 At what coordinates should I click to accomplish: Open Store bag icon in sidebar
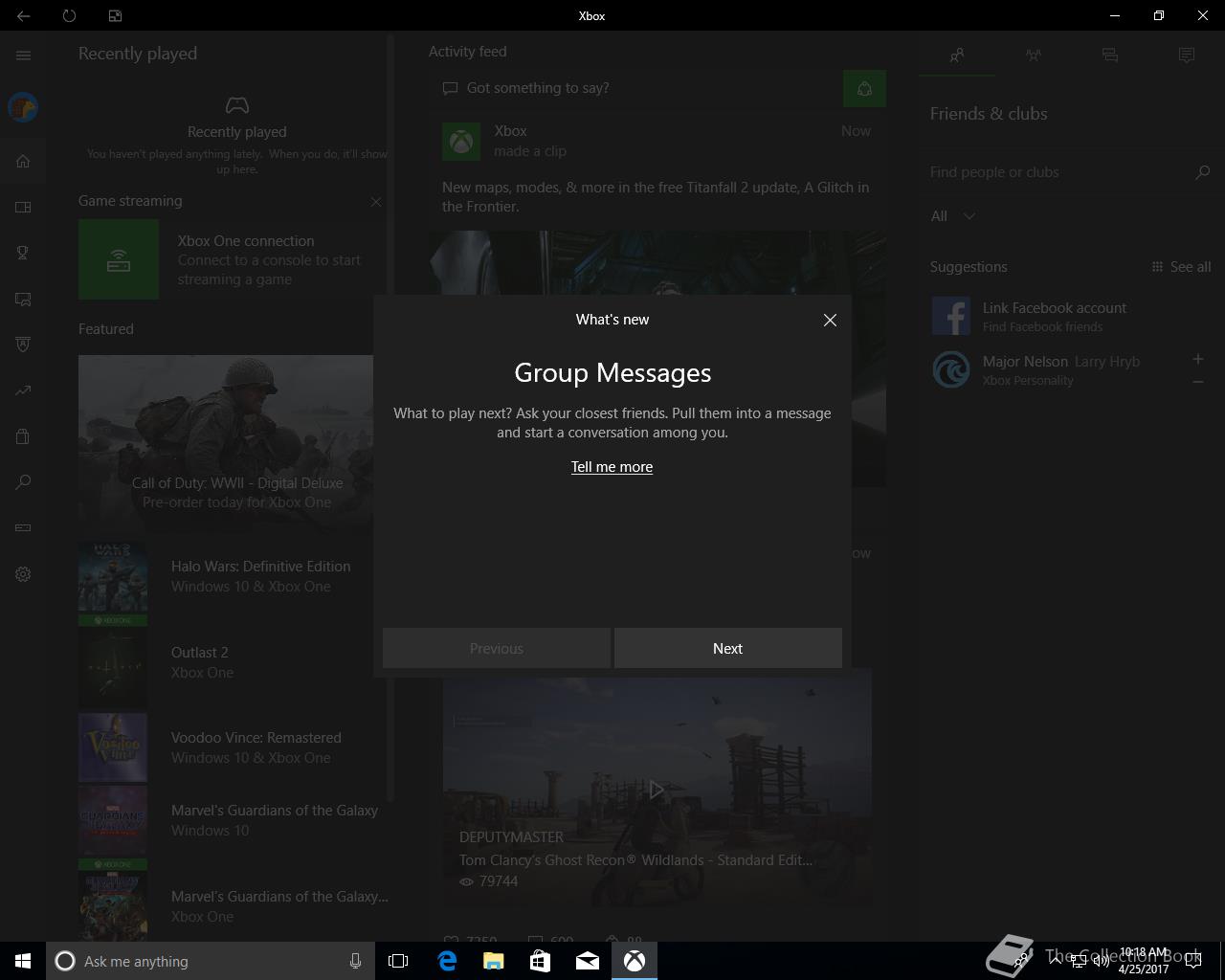(x=23, y=436)
